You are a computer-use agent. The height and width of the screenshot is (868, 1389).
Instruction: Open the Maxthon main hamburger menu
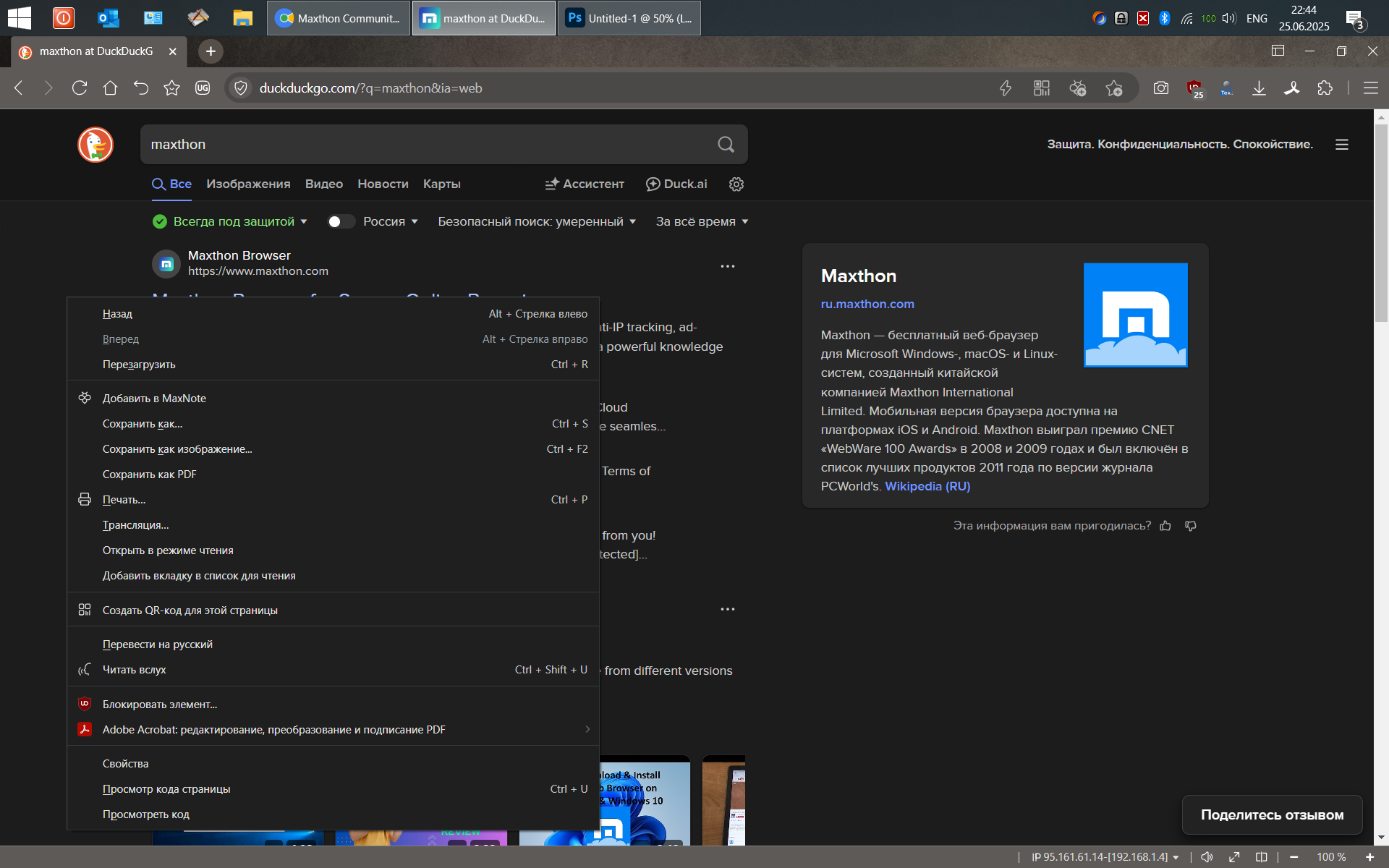click(x=1370, y=88)
